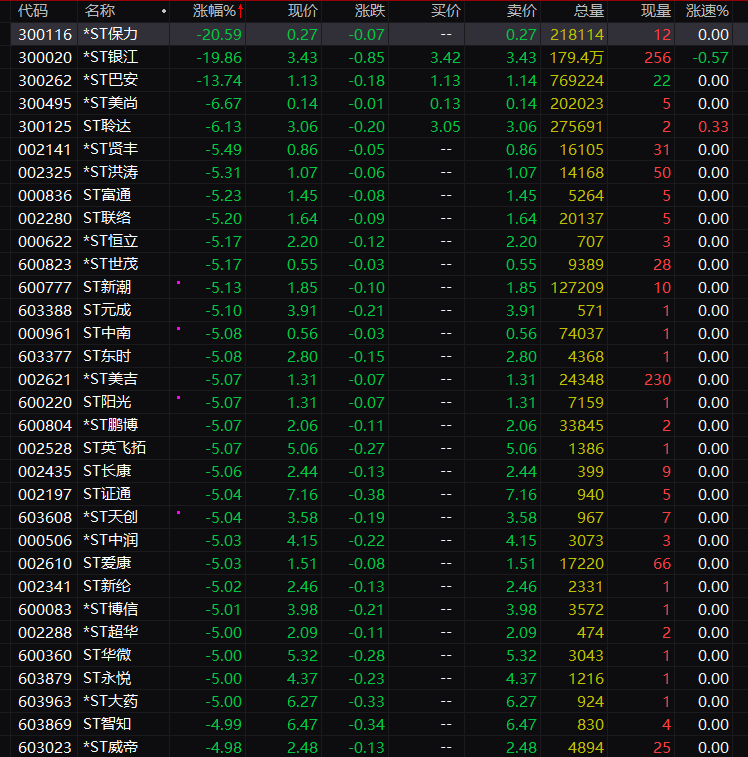The width and height of the screenshot is (748, 757).
Task: Click the red 0.33 speed value
Action: pyautogui.click(x=713, y=126)
